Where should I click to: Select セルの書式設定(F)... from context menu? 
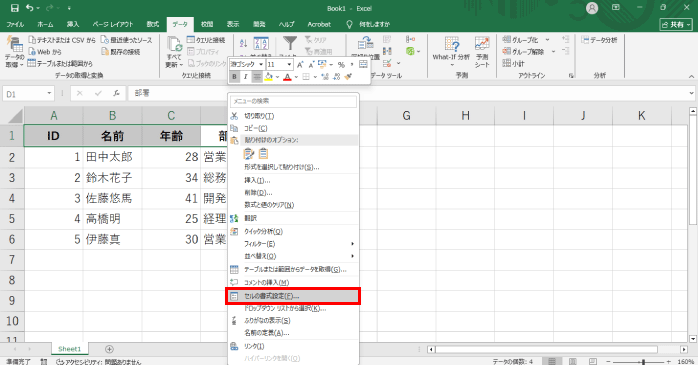tap(293, 296)
